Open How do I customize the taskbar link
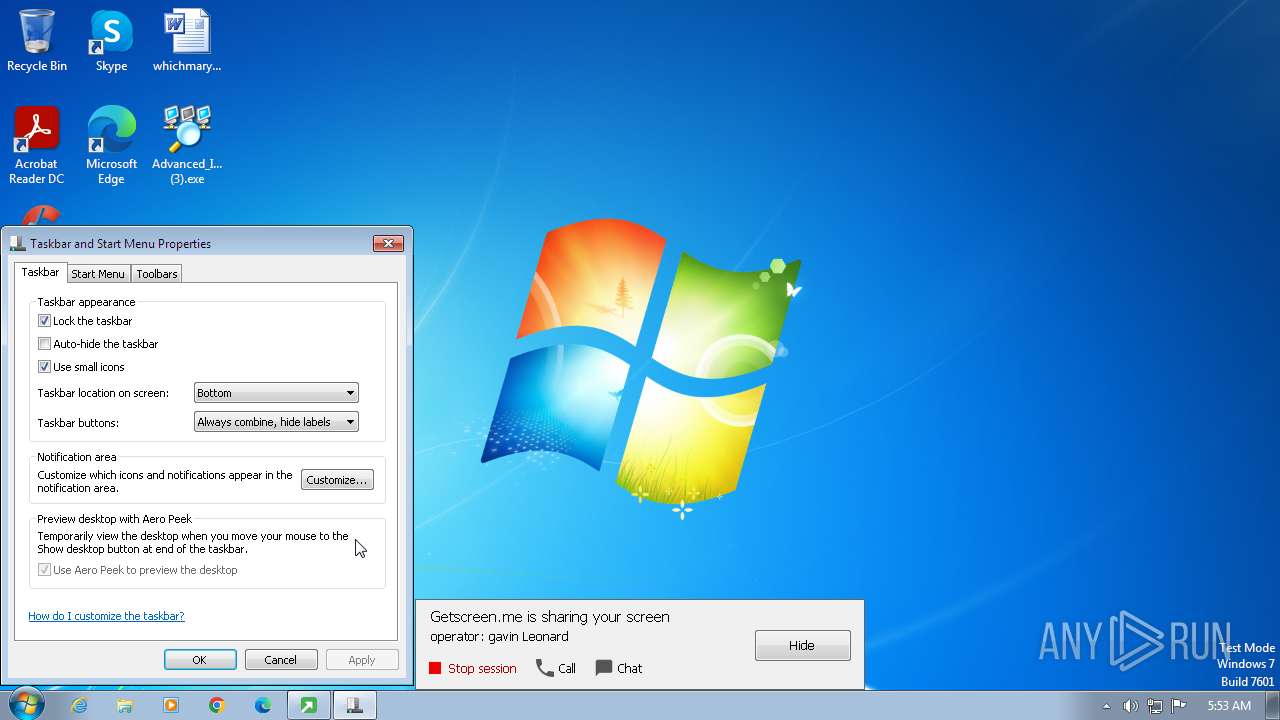The height and width of the screenshot is (720, 1280). coord(106,616)
